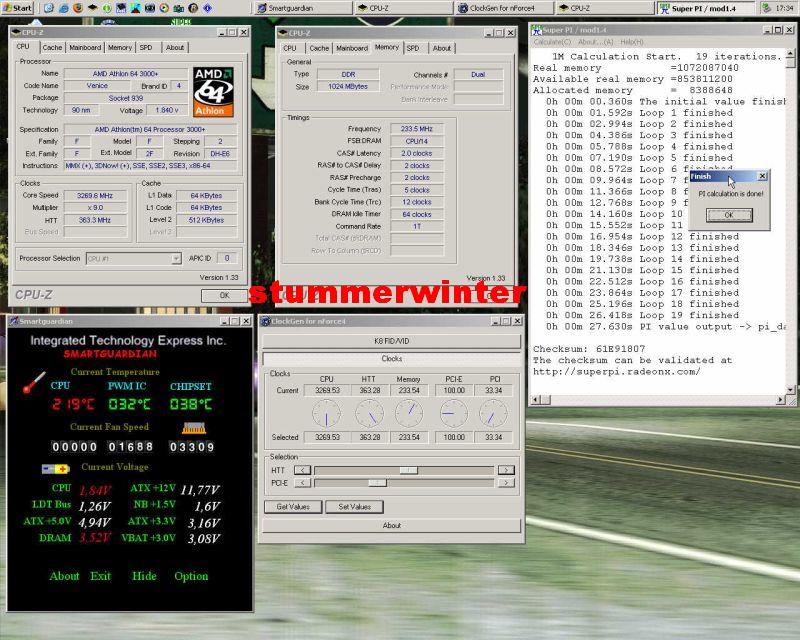This screenshot has width=800, height=640.
Task: Click the AMD Athlon 64 logo
Action: click(213, 92)
